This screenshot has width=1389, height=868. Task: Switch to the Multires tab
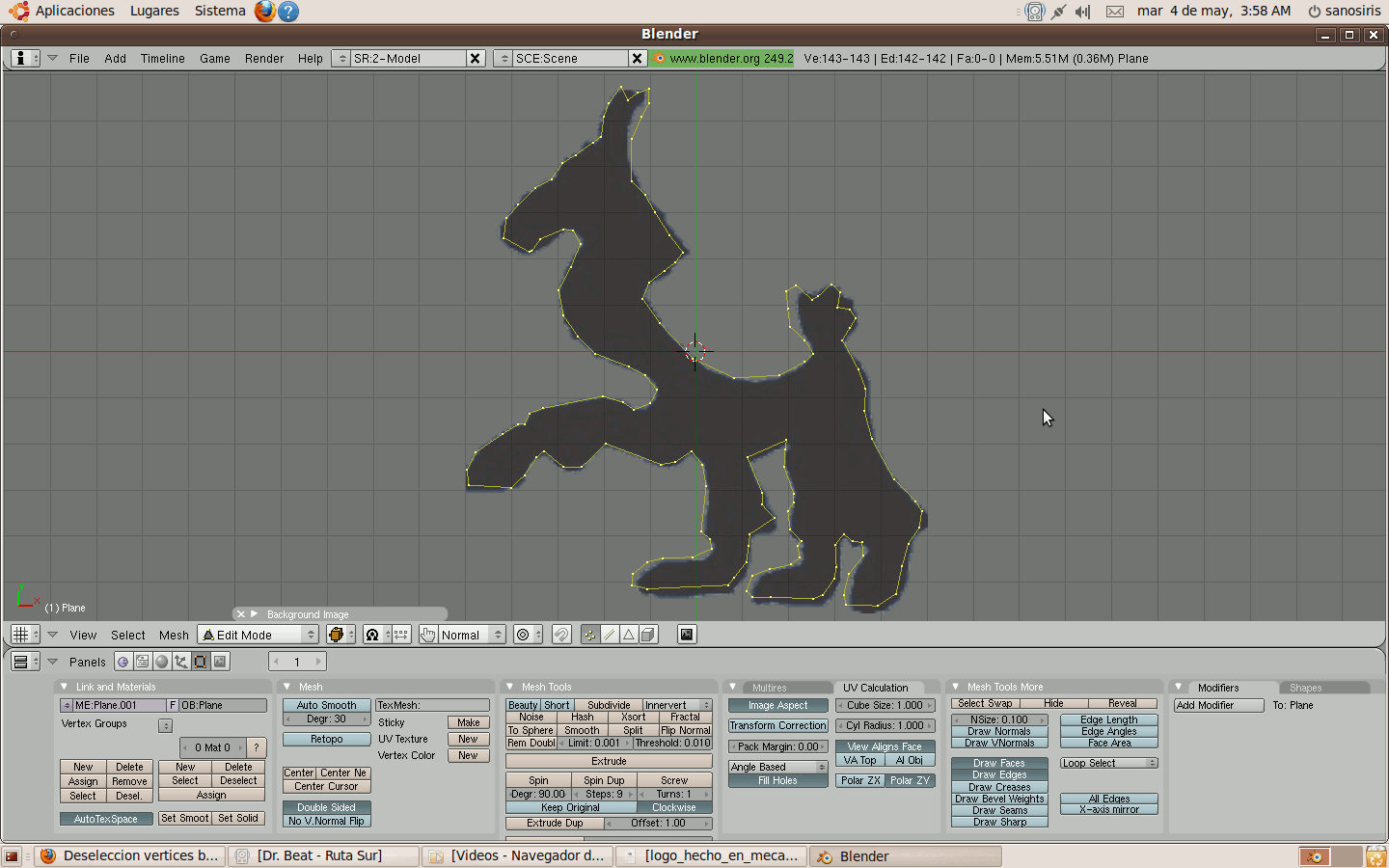(770, 688)
